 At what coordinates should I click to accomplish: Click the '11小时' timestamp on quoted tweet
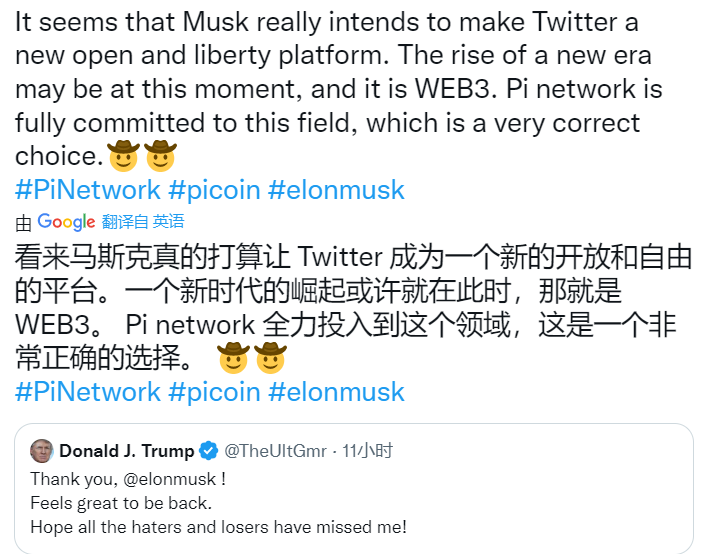pos(367,451)
